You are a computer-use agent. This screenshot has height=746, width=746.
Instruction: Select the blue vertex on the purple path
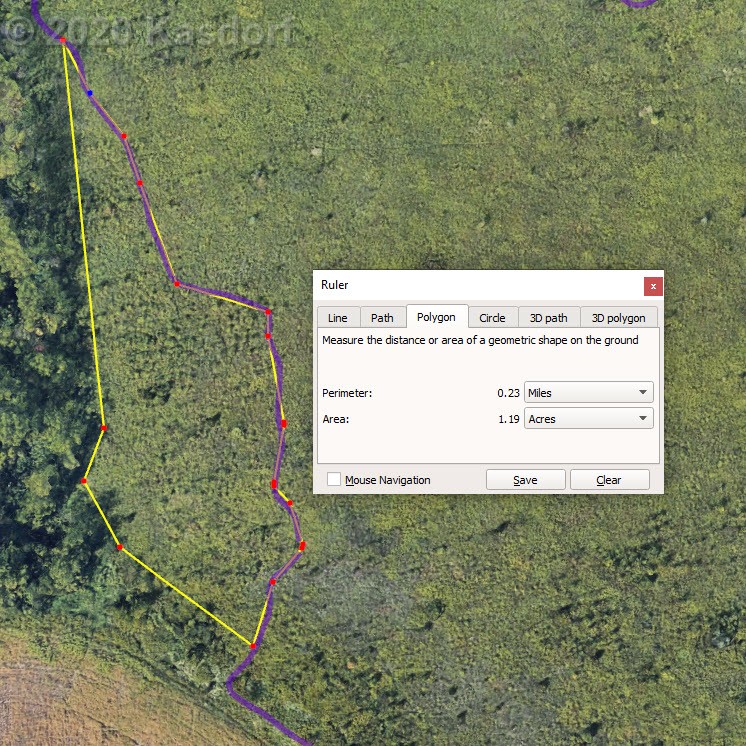(x=89, y=93)
